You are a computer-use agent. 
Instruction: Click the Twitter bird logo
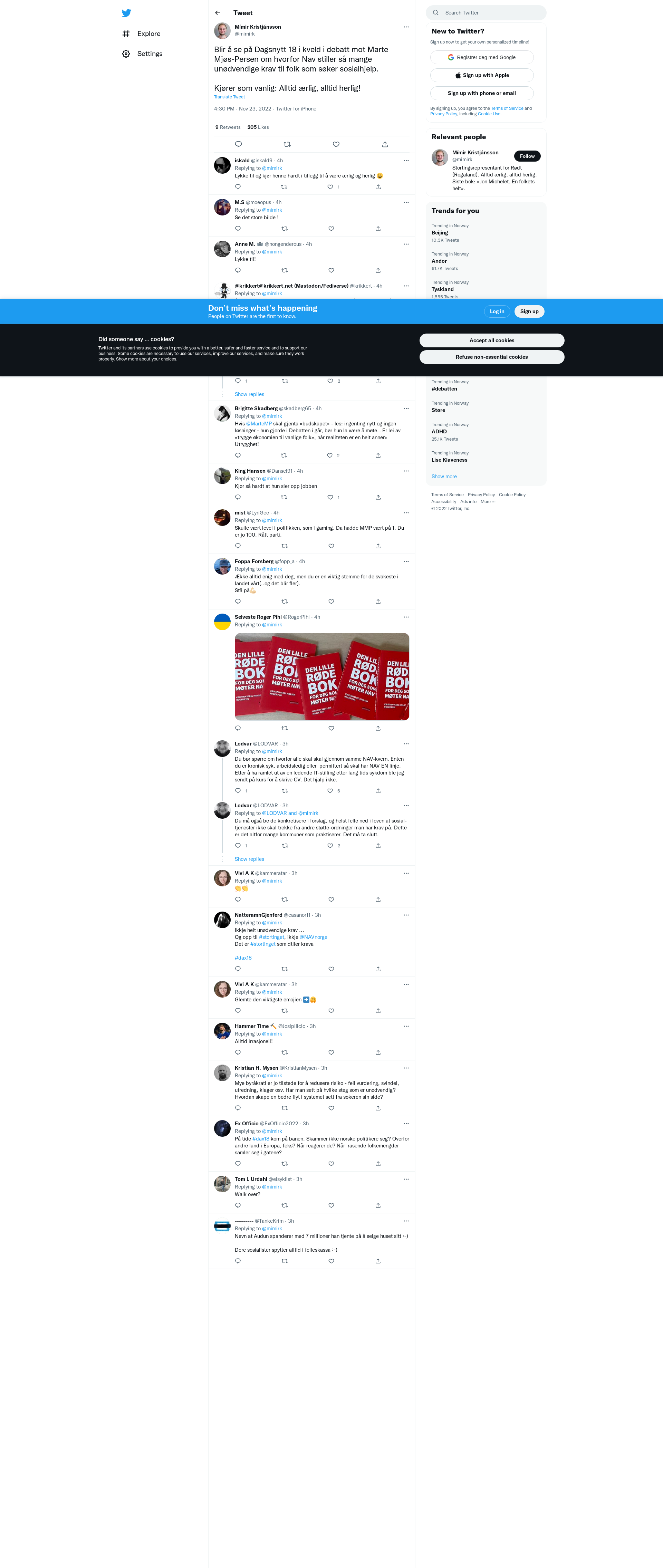point(126,13)
